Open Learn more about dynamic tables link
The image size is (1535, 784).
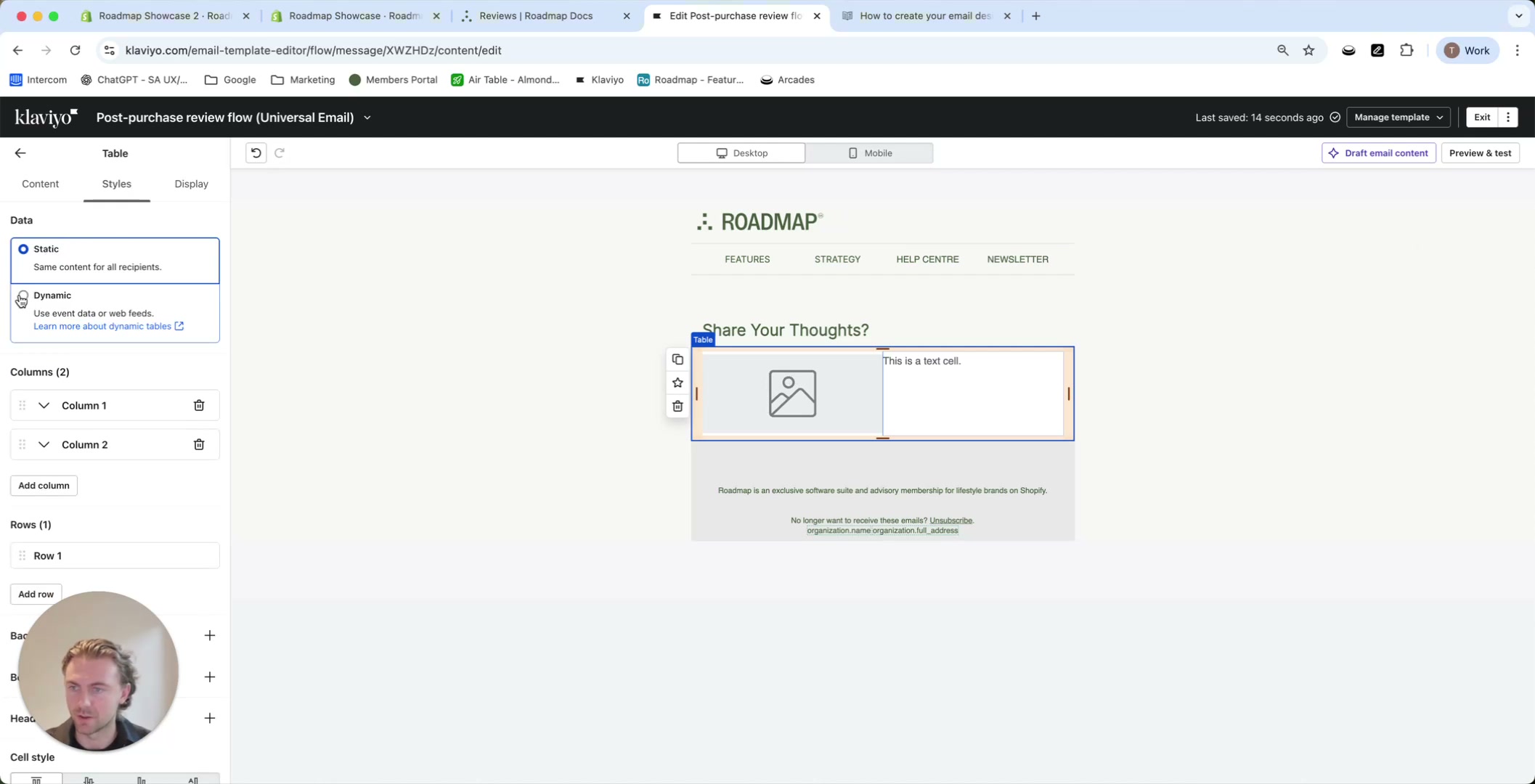102,326
